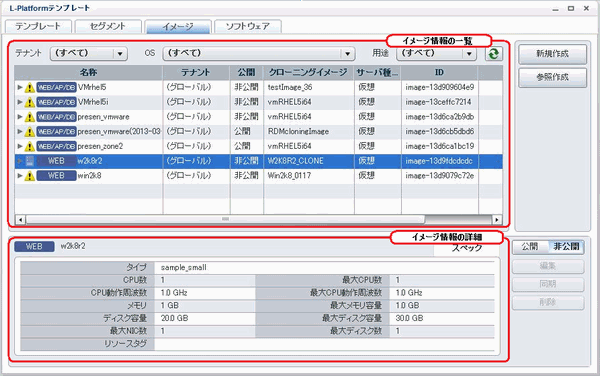Refresh the image list with green icon
Screen dimensions: 600x376
tap(494, 54)
